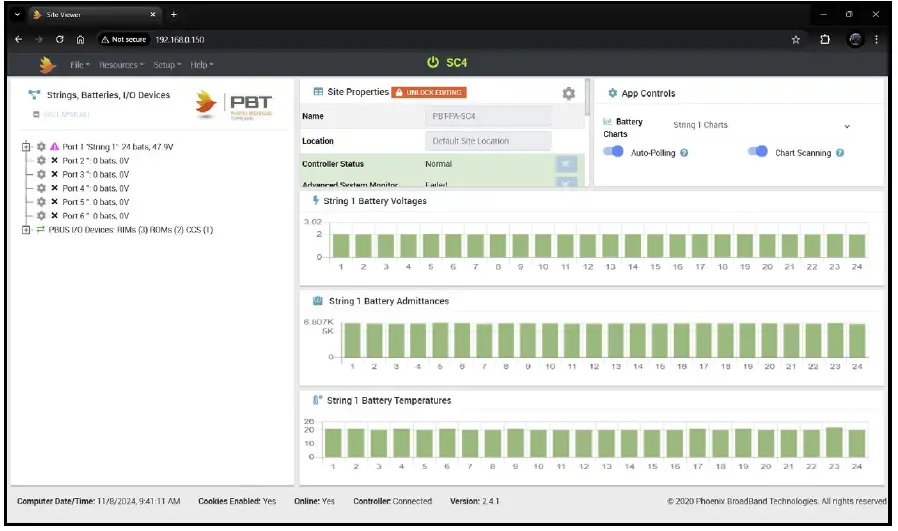Viewport: 898px width, 531px height.
Task: Click the gear icon for Port 6
Action: pyautogui.click(x=41, y=215)
